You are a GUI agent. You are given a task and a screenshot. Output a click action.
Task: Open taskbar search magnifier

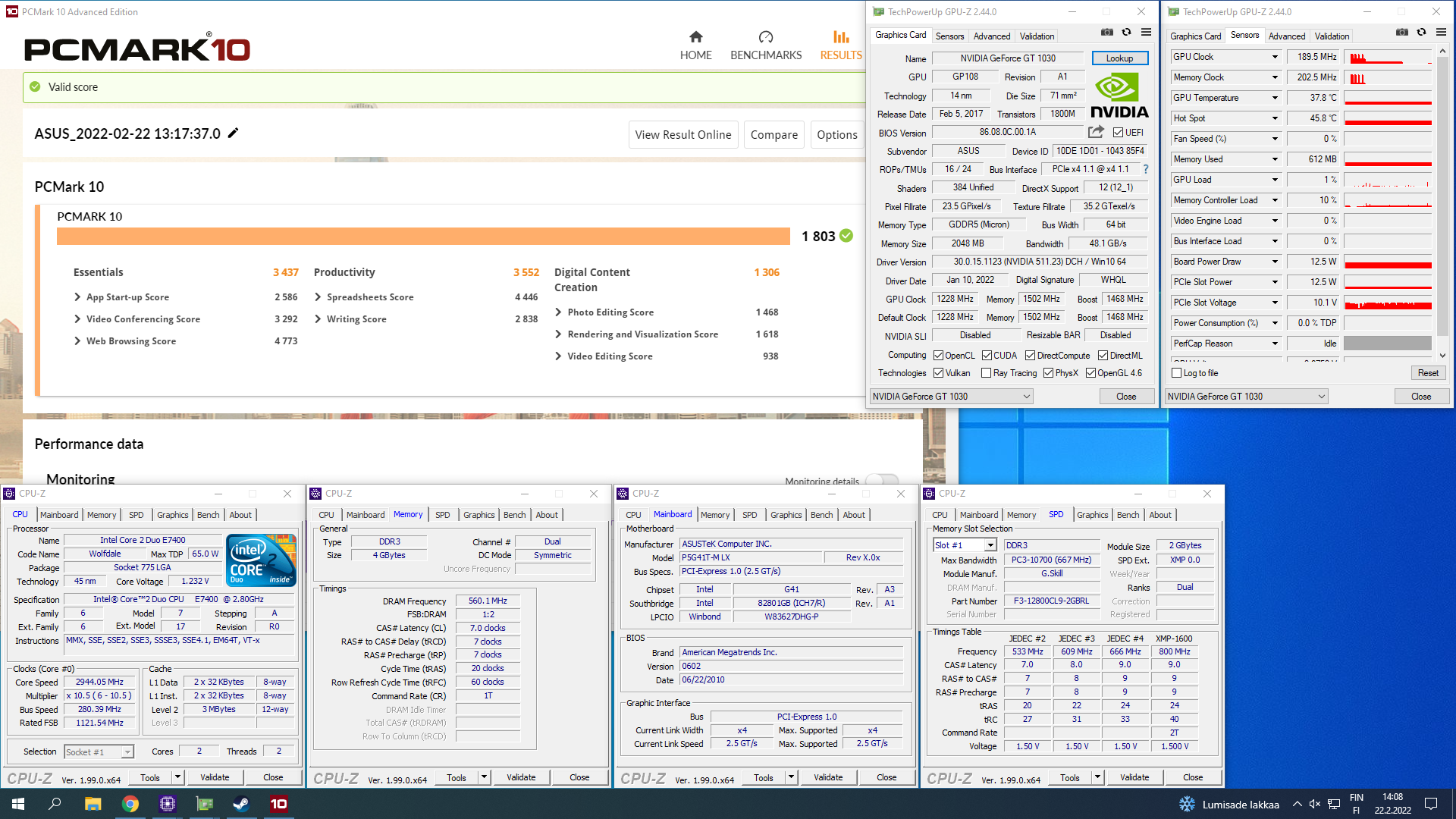[55, 804]
